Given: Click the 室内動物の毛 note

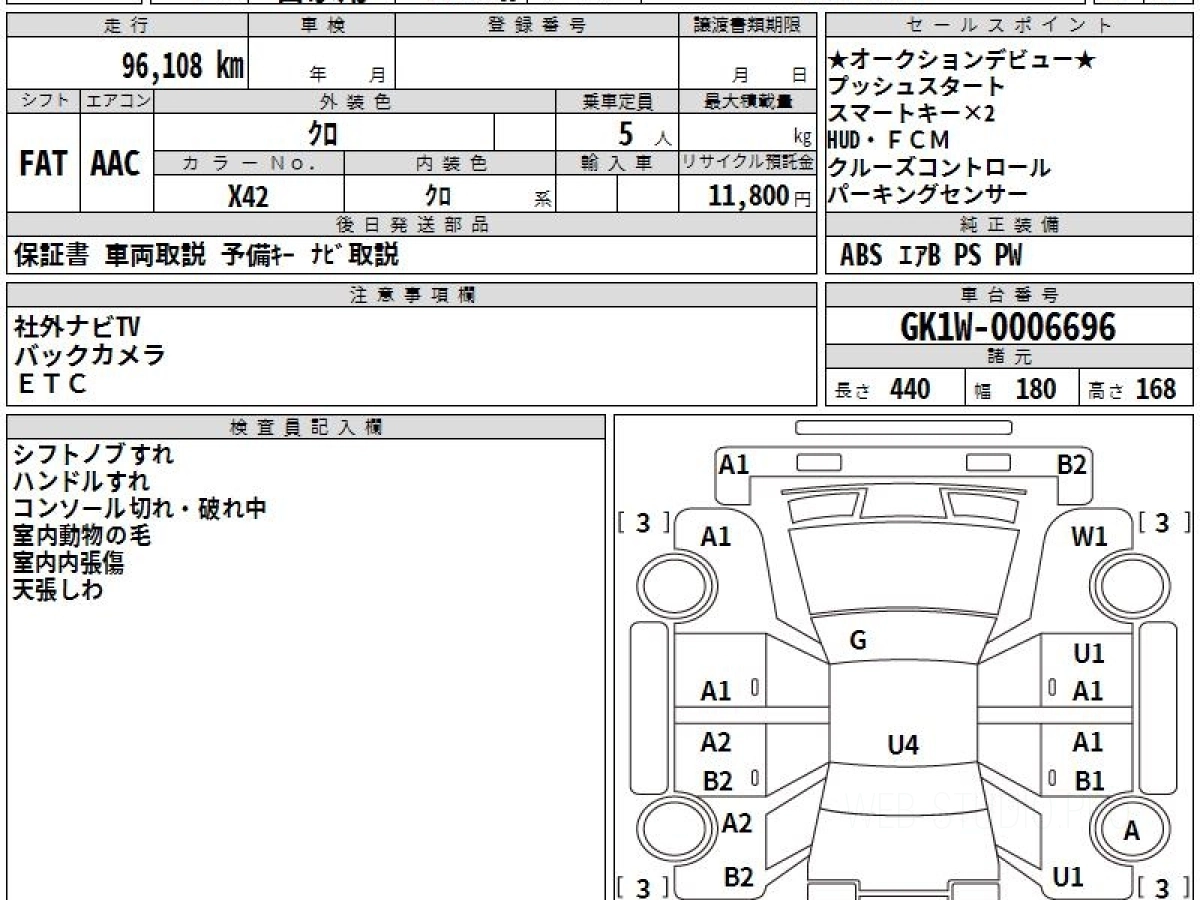Looking at the screenshot, I should 82,535.
